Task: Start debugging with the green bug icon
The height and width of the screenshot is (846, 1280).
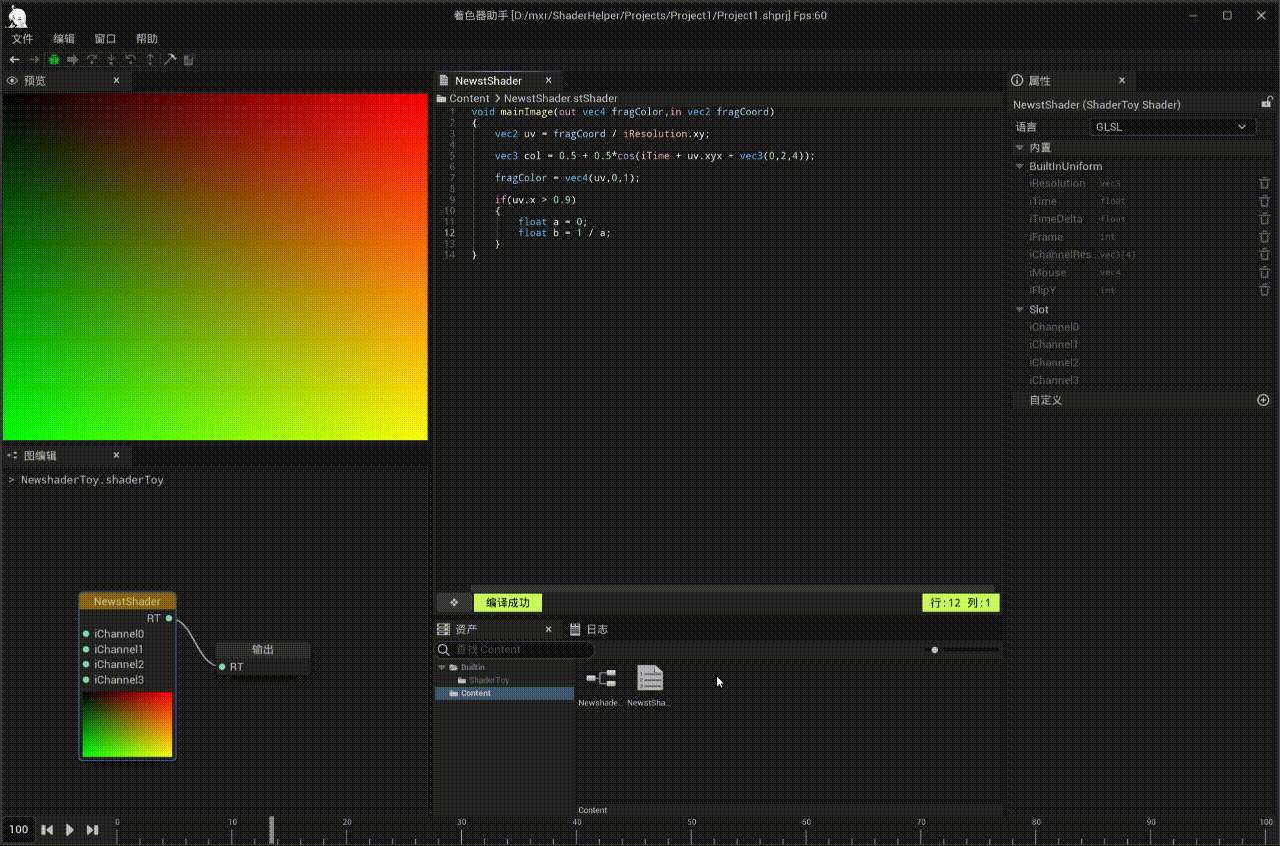Action: point(54,60)
